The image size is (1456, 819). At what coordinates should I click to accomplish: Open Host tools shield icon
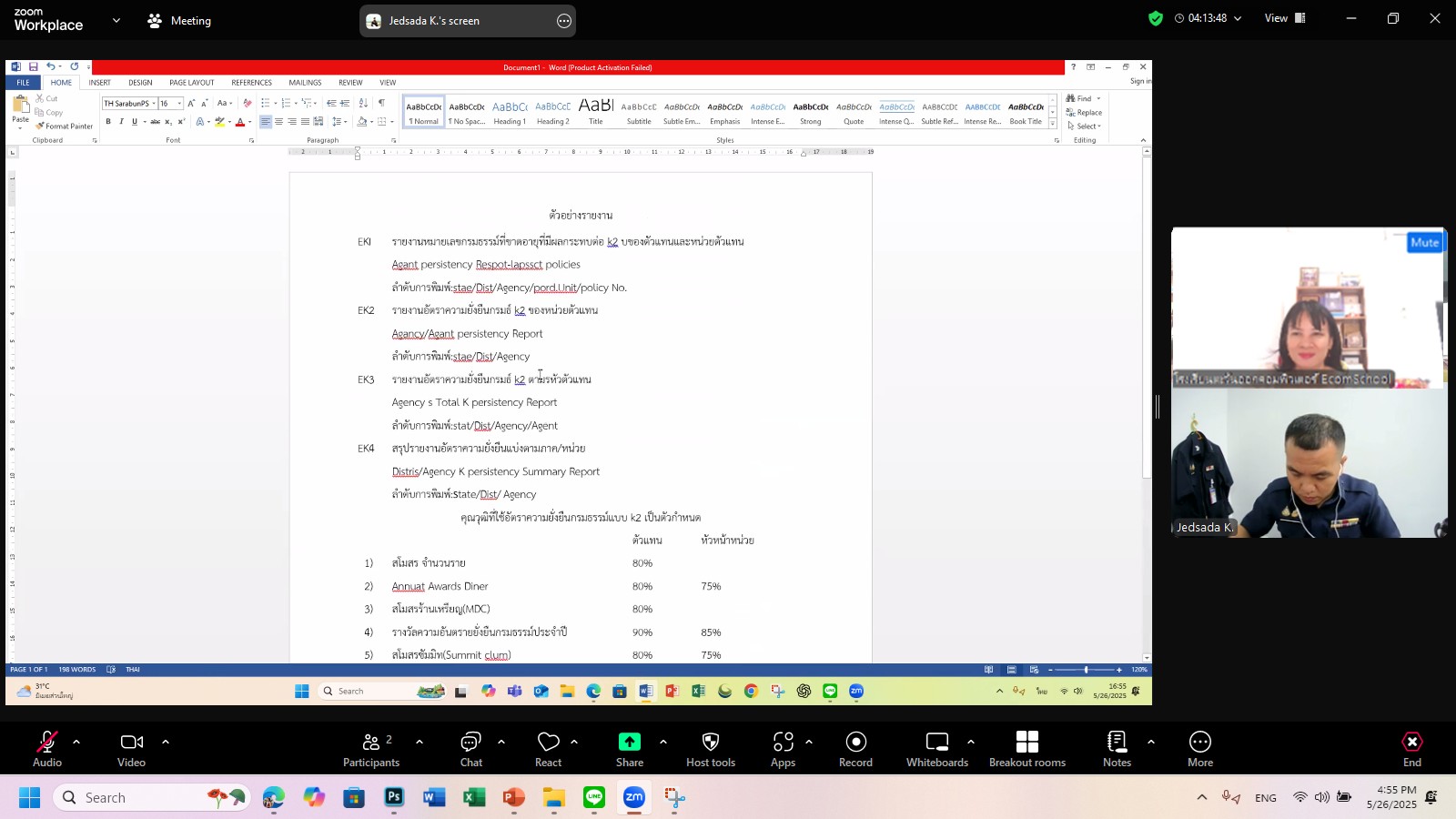tap(711, 742)
